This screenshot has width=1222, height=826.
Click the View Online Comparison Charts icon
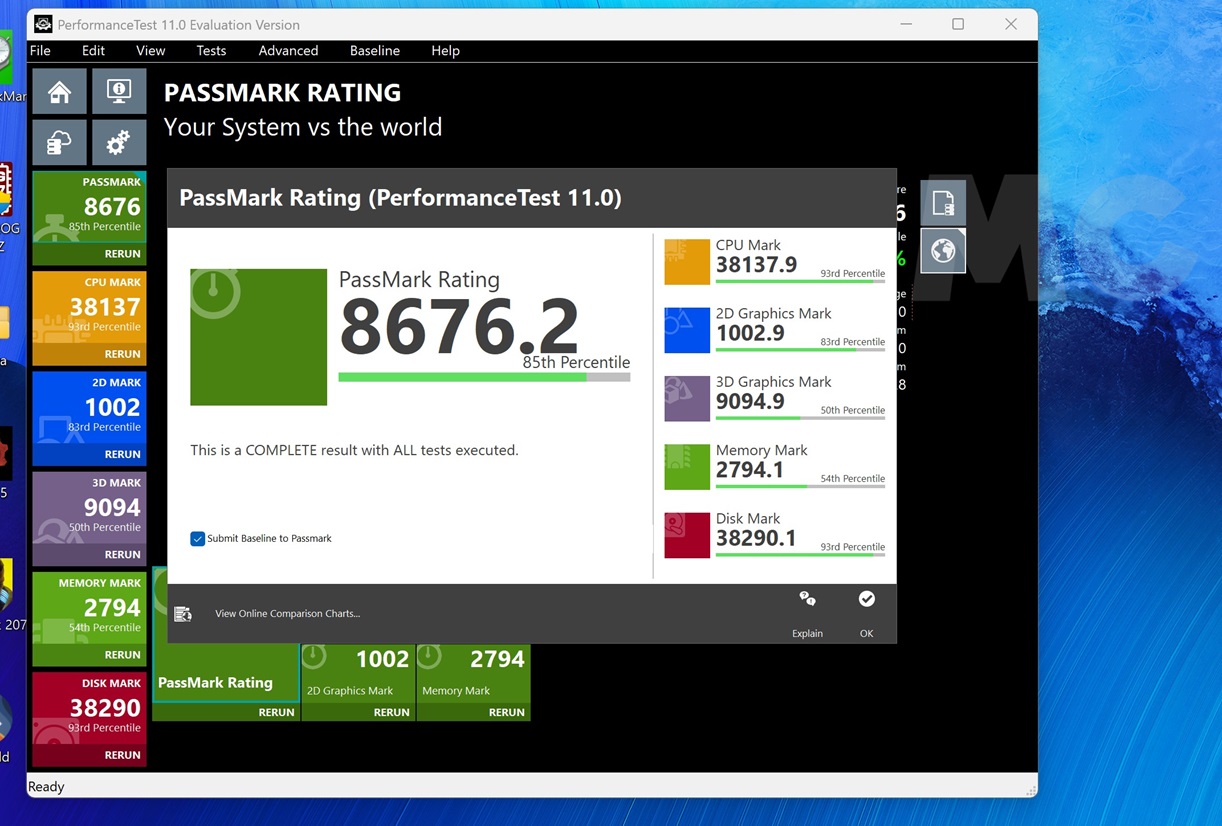point(183,613)
